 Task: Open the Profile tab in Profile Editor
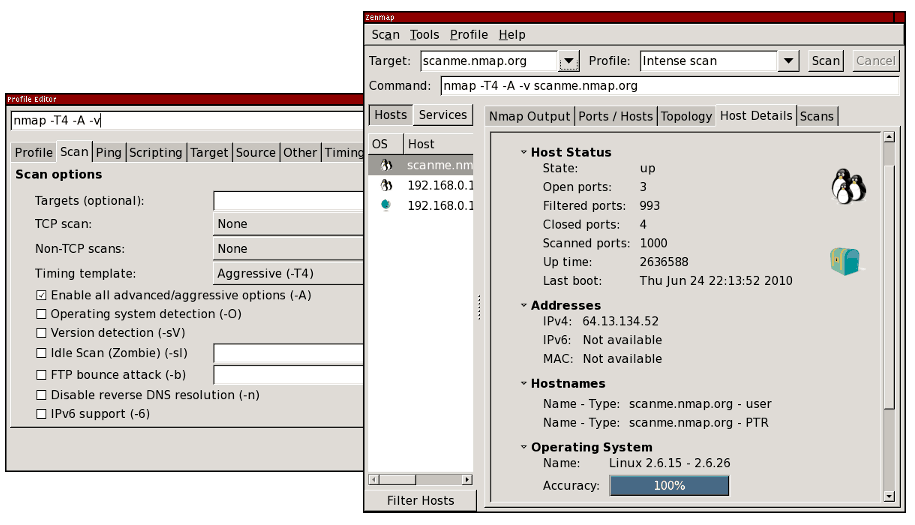34,152
